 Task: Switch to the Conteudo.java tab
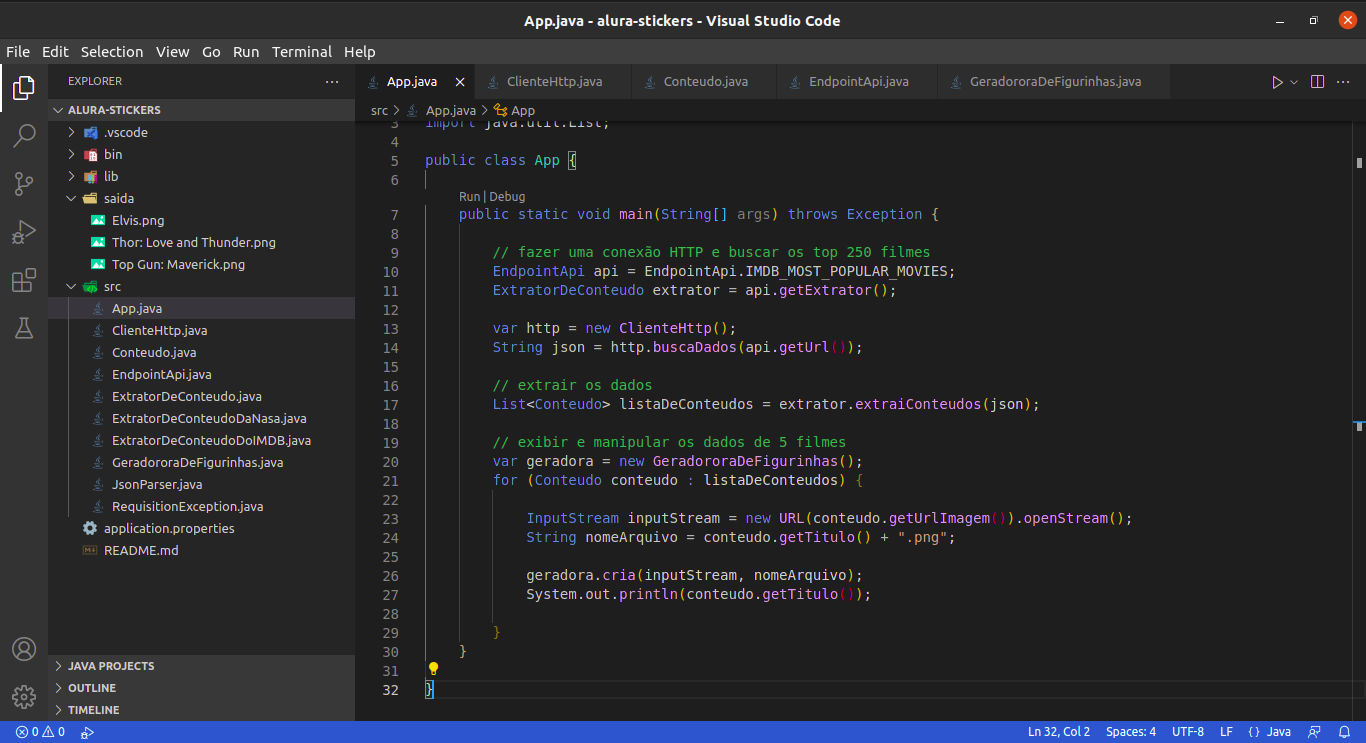704,81
